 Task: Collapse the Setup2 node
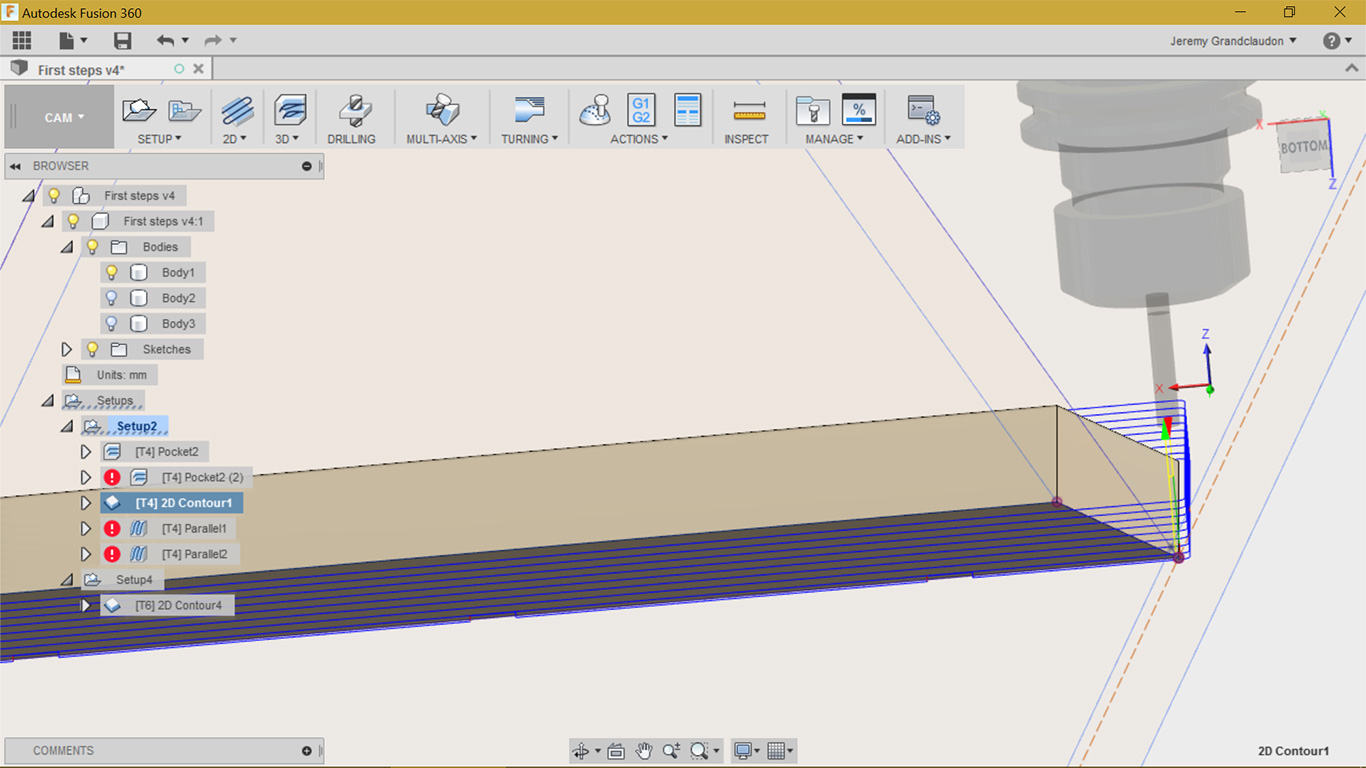pos(67,427)
